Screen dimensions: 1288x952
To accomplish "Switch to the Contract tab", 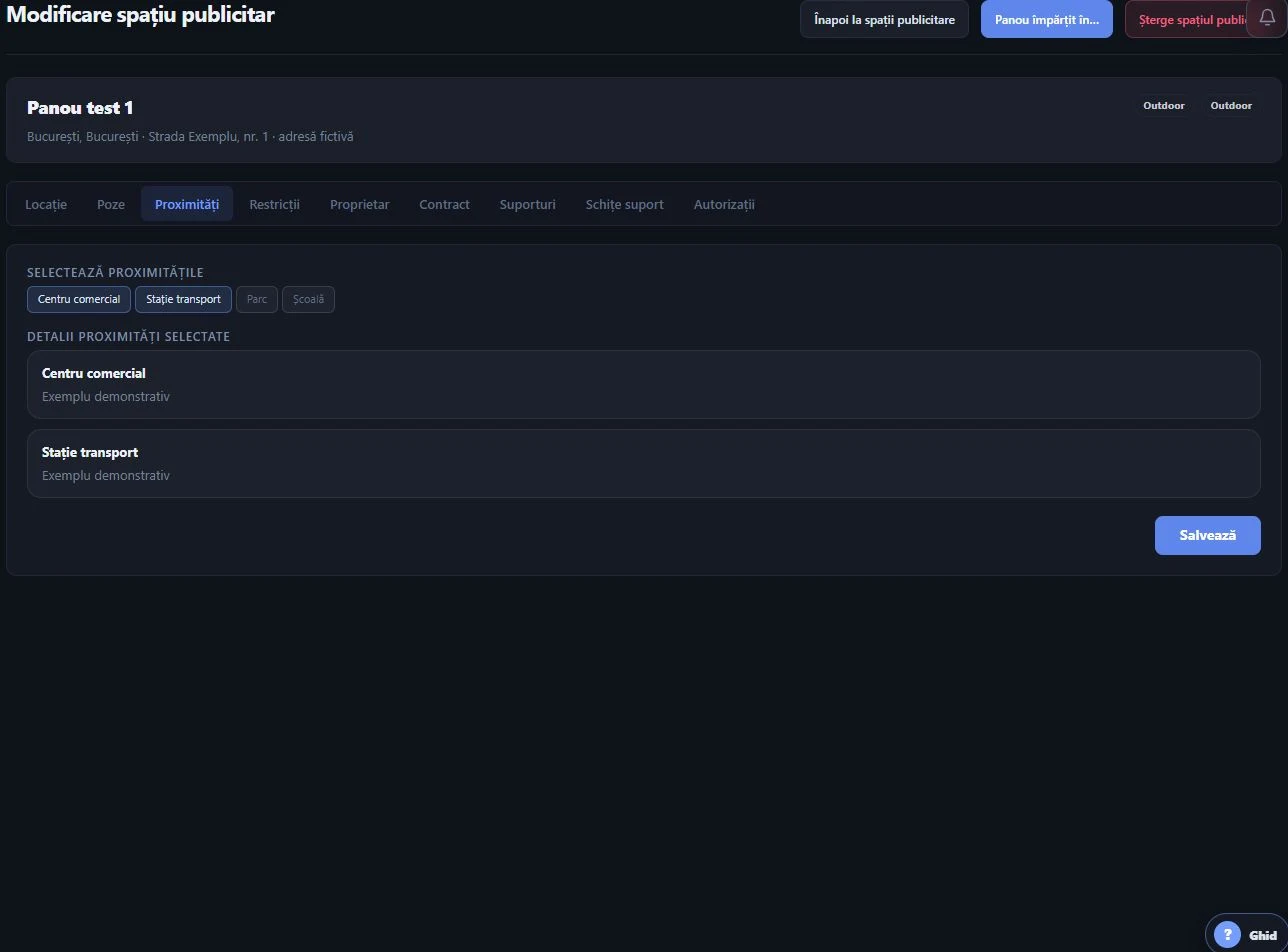I will pyautogui.click(x=444, y=204).
